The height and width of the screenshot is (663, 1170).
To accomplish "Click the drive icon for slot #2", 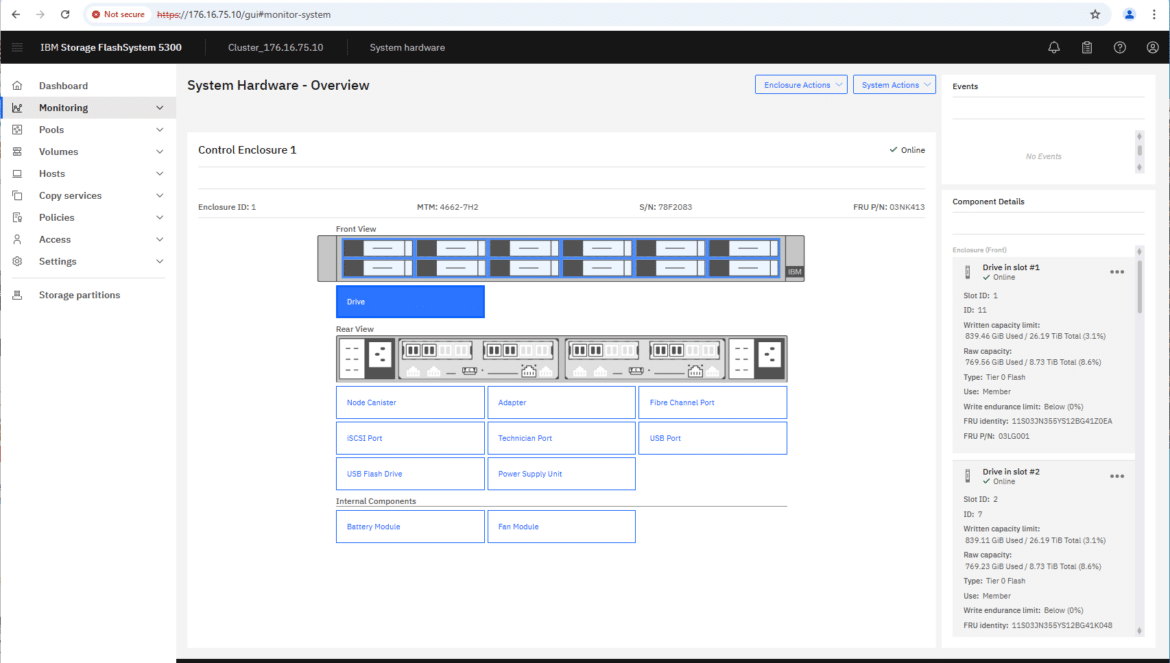I will coord(968,476).
